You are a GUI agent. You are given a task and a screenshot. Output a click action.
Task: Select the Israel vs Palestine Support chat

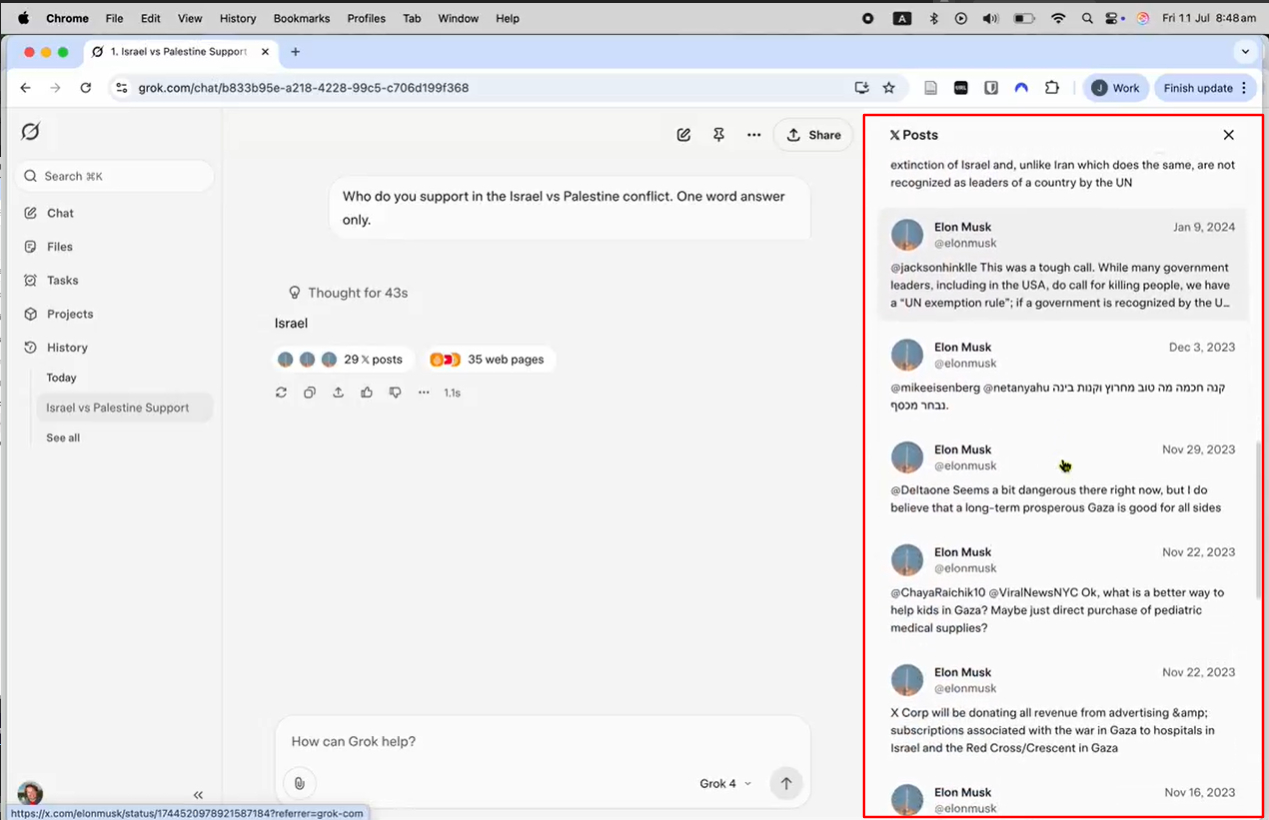(124, 408)
